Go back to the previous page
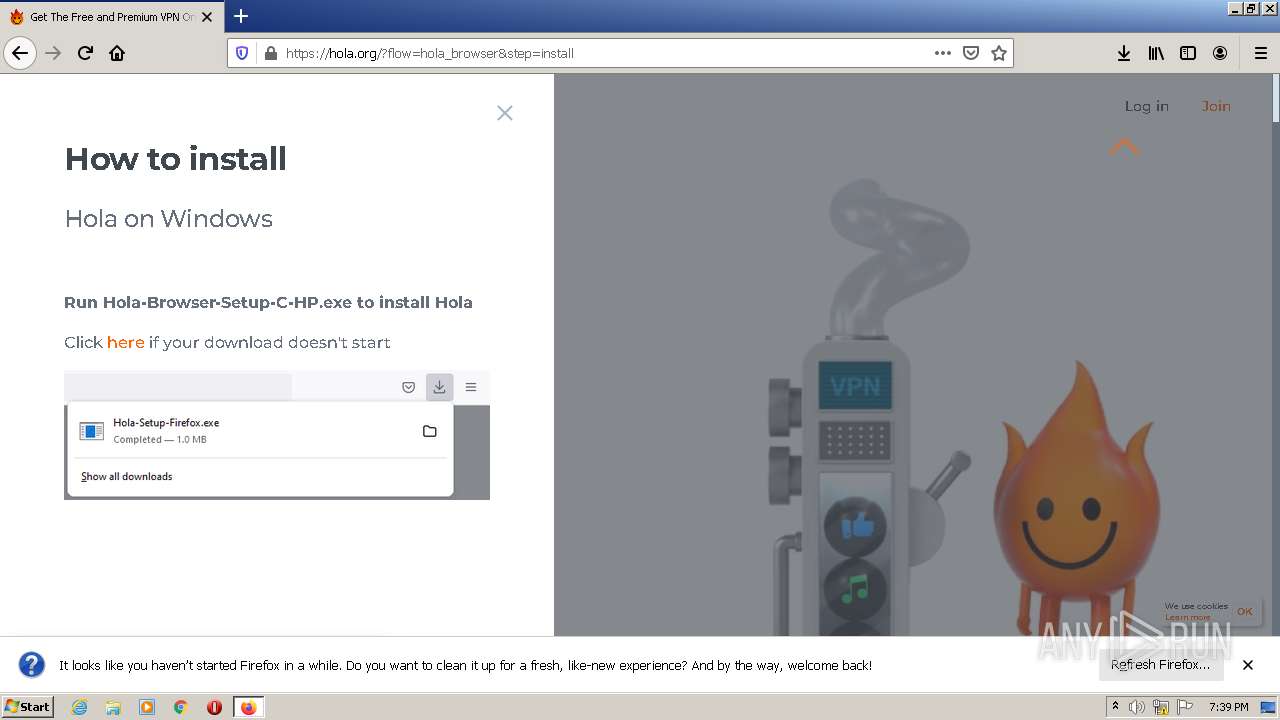Viewport: 1280px width, 720px height. coord(20,53)
